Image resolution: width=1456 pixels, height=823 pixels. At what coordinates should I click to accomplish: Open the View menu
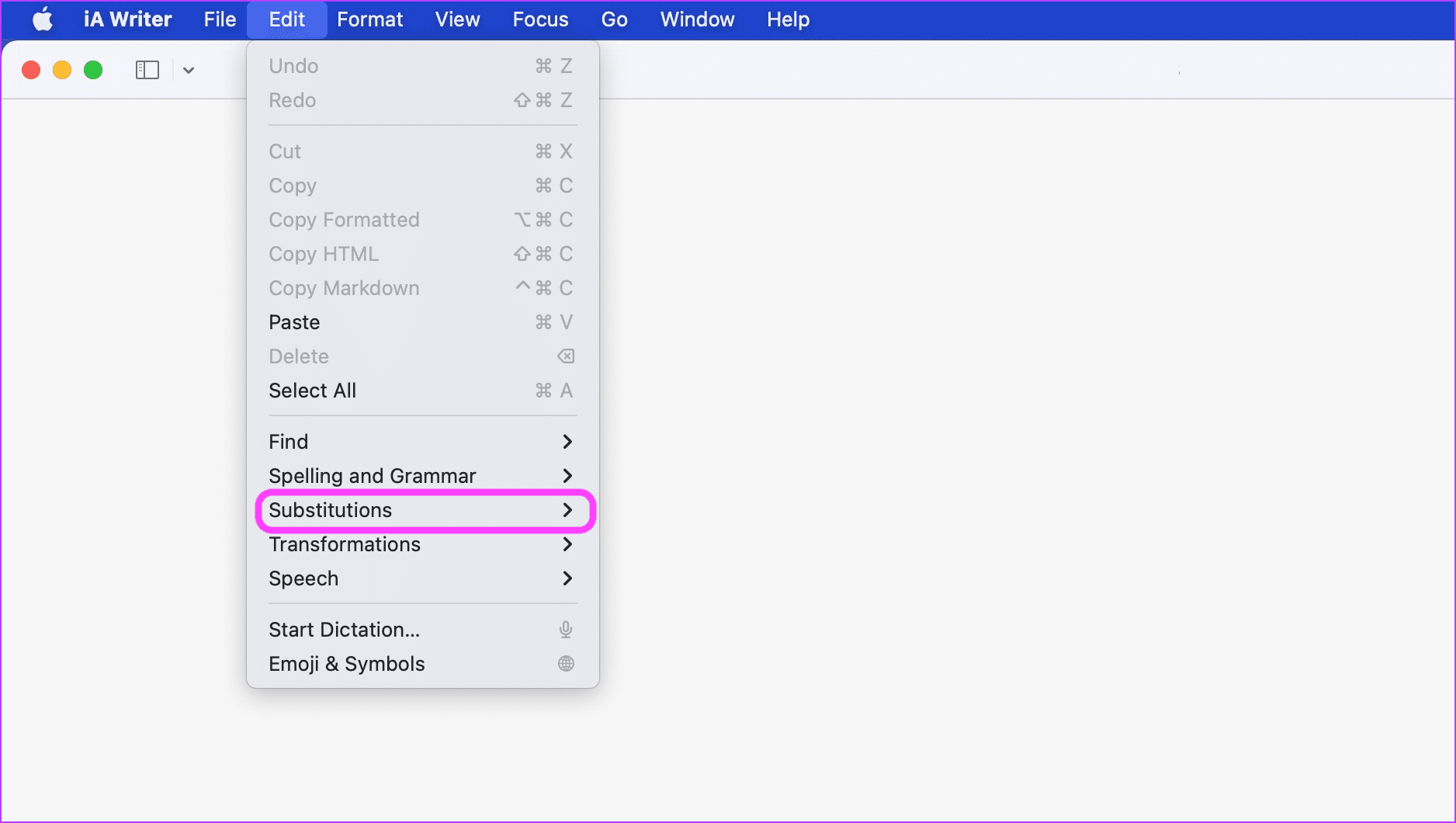point(458,19)
